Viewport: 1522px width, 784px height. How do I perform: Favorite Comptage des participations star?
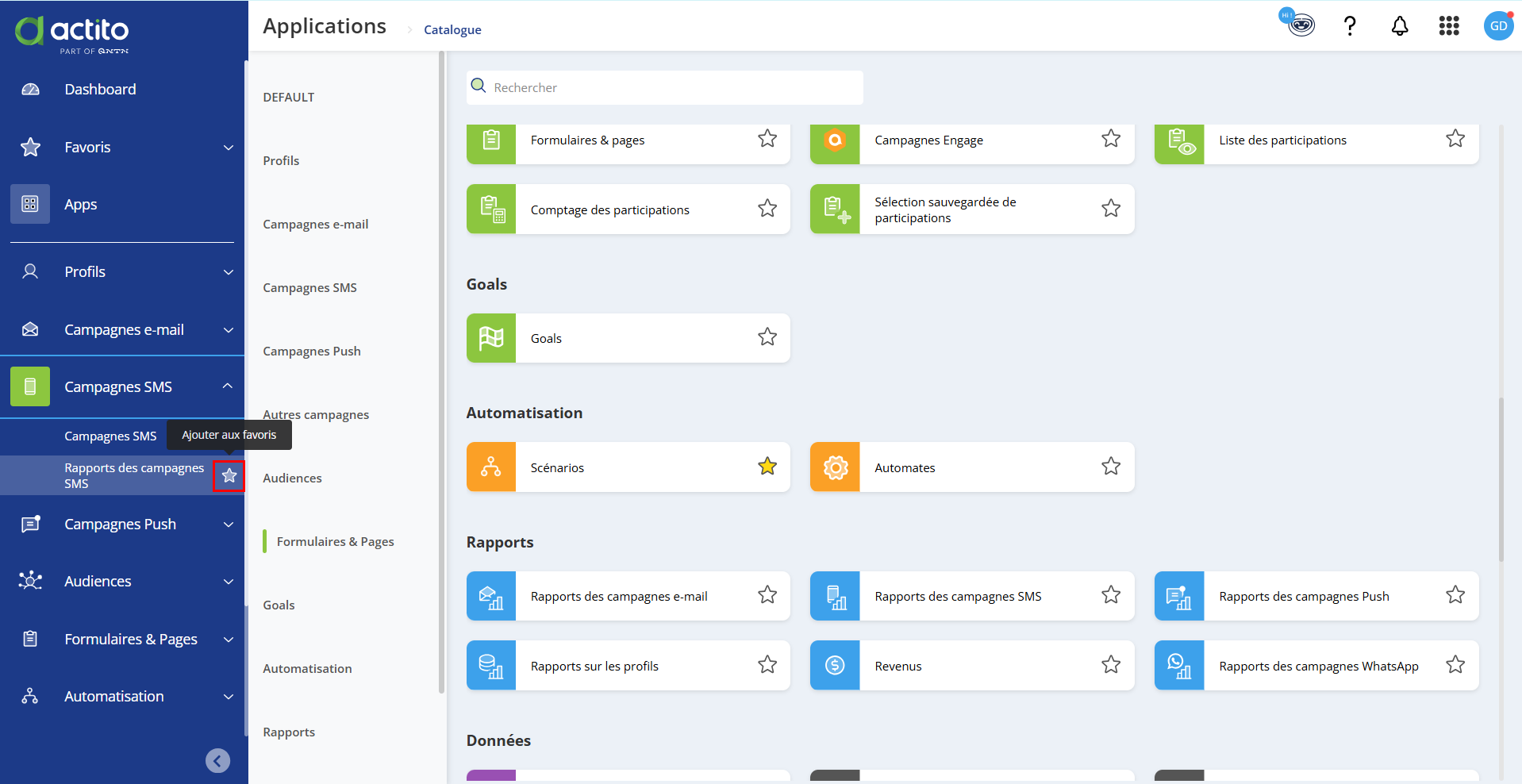[x=767, y=208]
